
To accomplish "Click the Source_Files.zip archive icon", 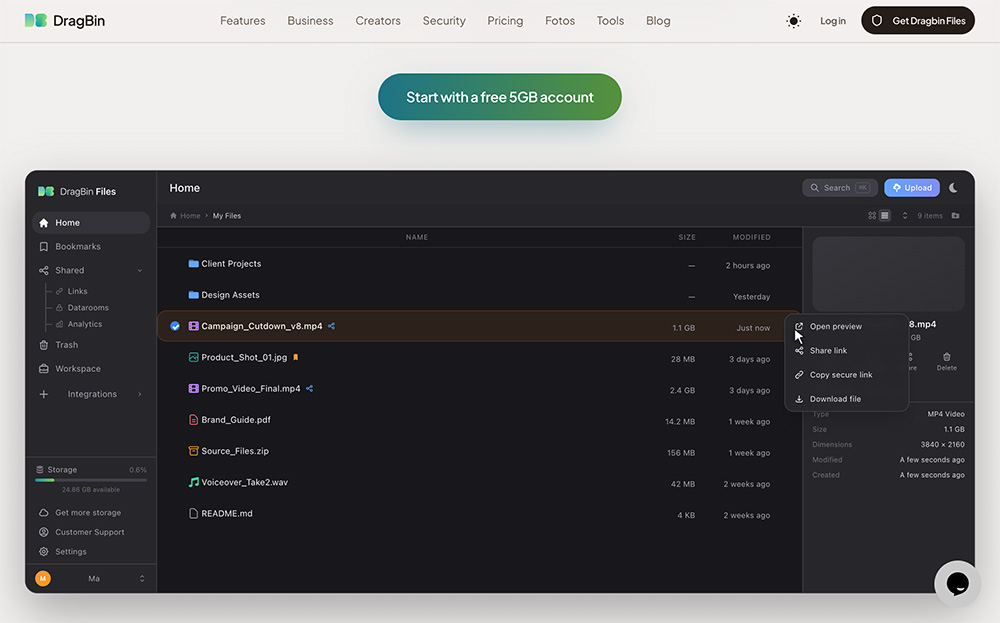I will [x=193, y=451].
